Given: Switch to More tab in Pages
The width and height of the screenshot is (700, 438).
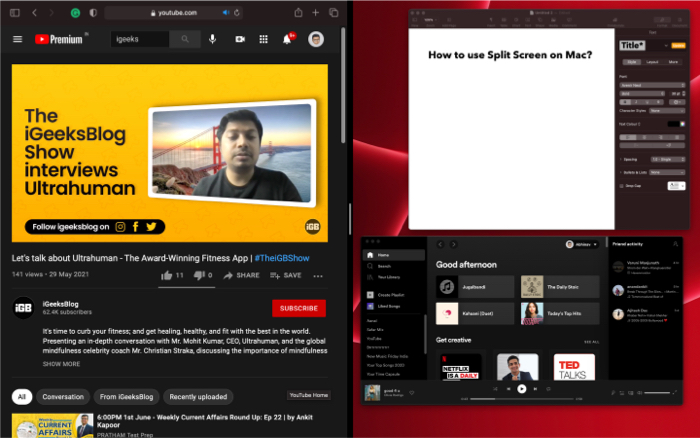Looking at the screenshot, I should tap(673, 62).
